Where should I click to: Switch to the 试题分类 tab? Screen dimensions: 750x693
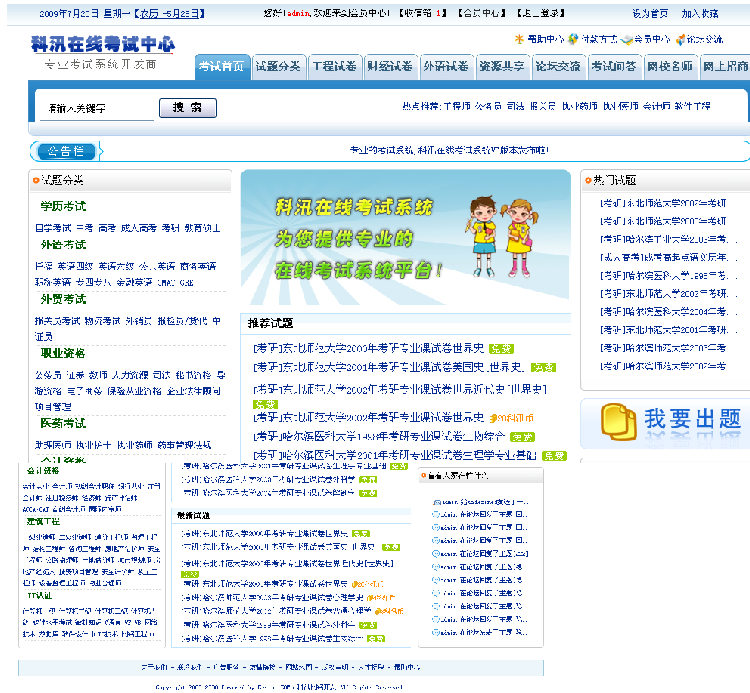pyautogui.click(x=278, y=67)
